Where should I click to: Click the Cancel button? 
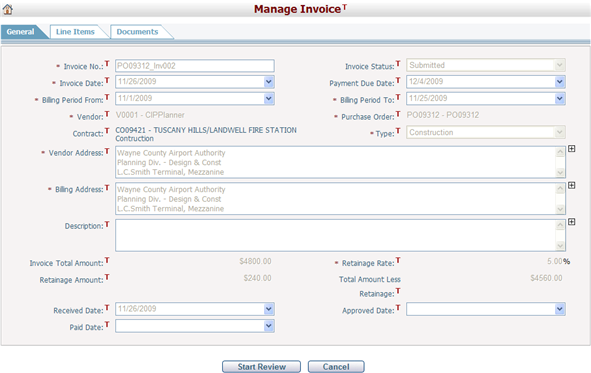pyautogui.click(x=336, y=367)
